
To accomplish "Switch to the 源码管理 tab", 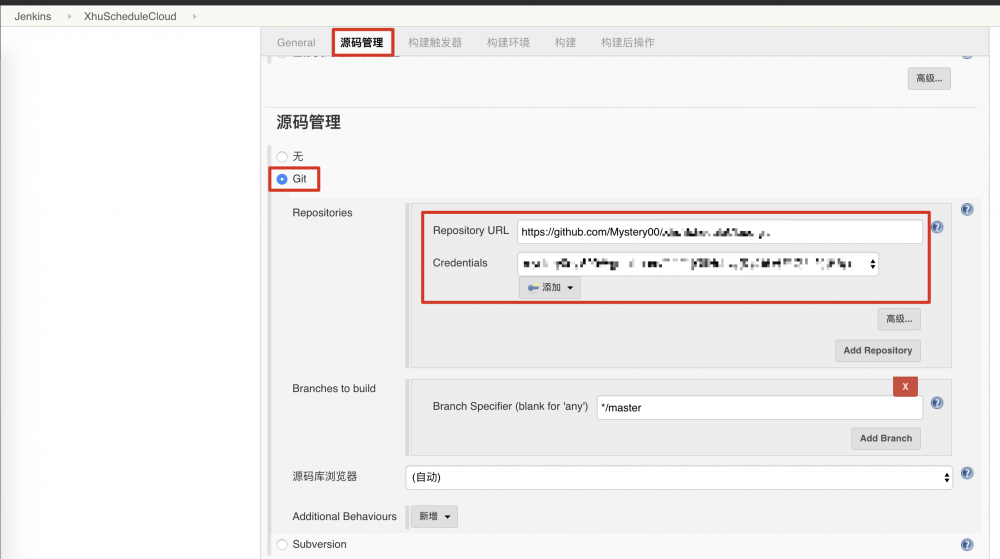I will pos(362,43).
